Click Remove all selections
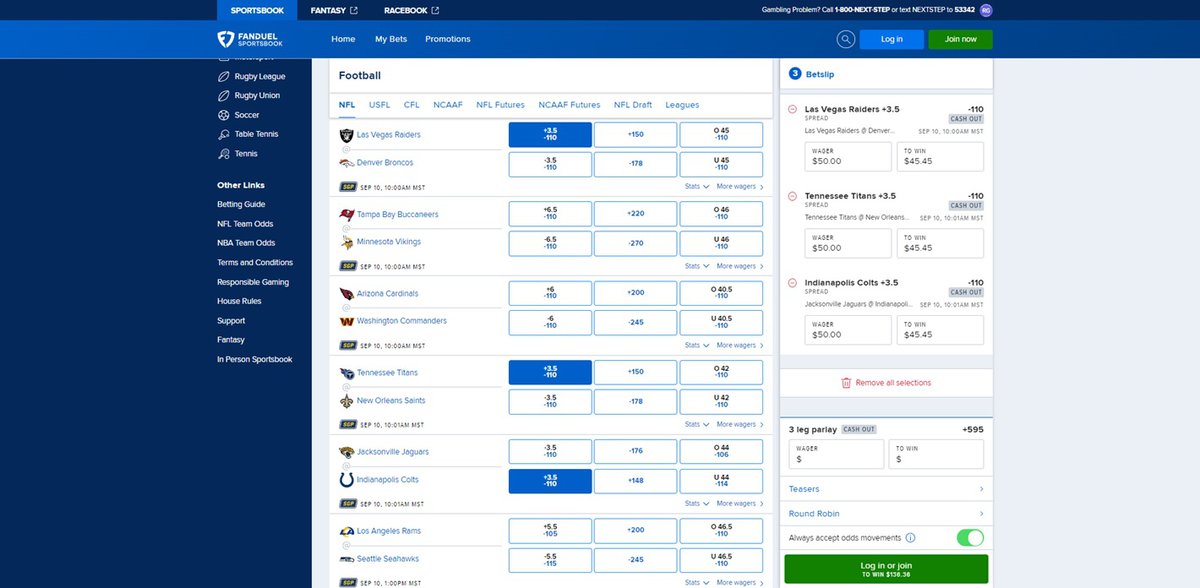Screen dimensions: 1200x588 point(885,382)
